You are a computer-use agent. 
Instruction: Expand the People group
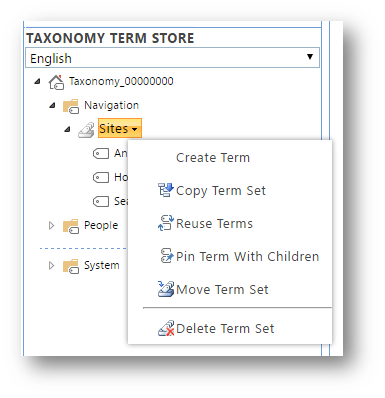(x=51, y=226)
